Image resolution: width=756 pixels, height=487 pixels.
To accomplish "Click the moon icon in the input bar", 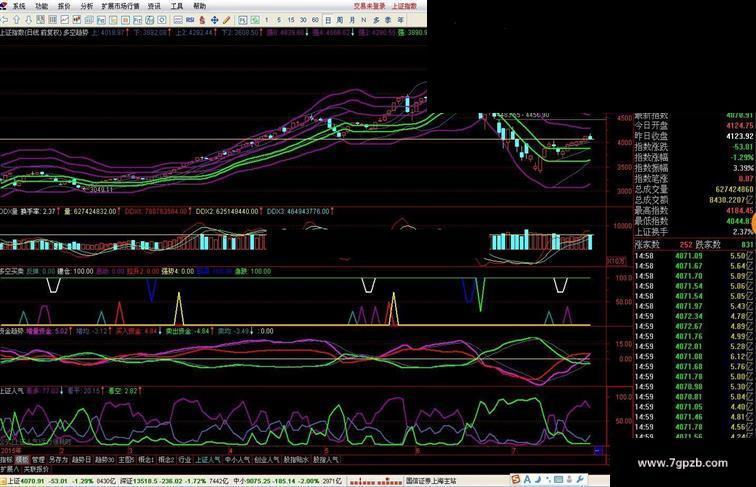I will 538,480.
